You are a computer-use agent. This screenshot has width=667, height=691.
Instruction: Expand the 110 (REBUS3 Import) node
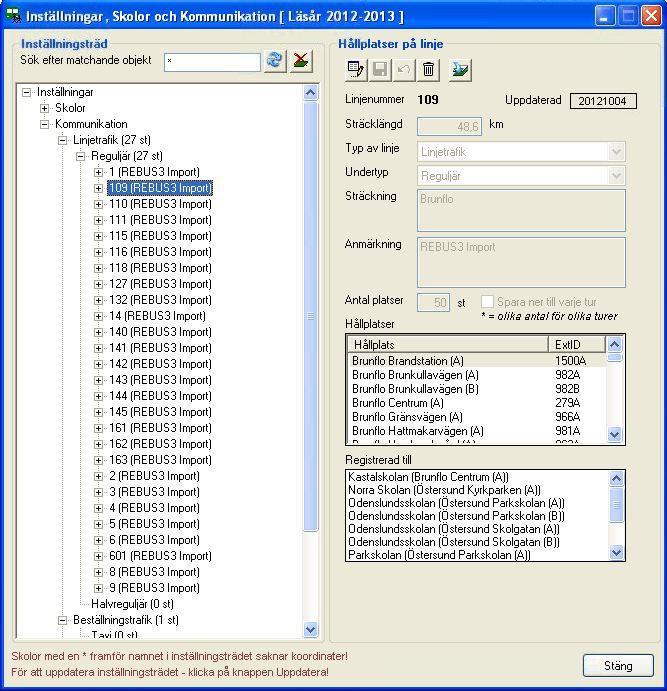click(x=98, y=204)
